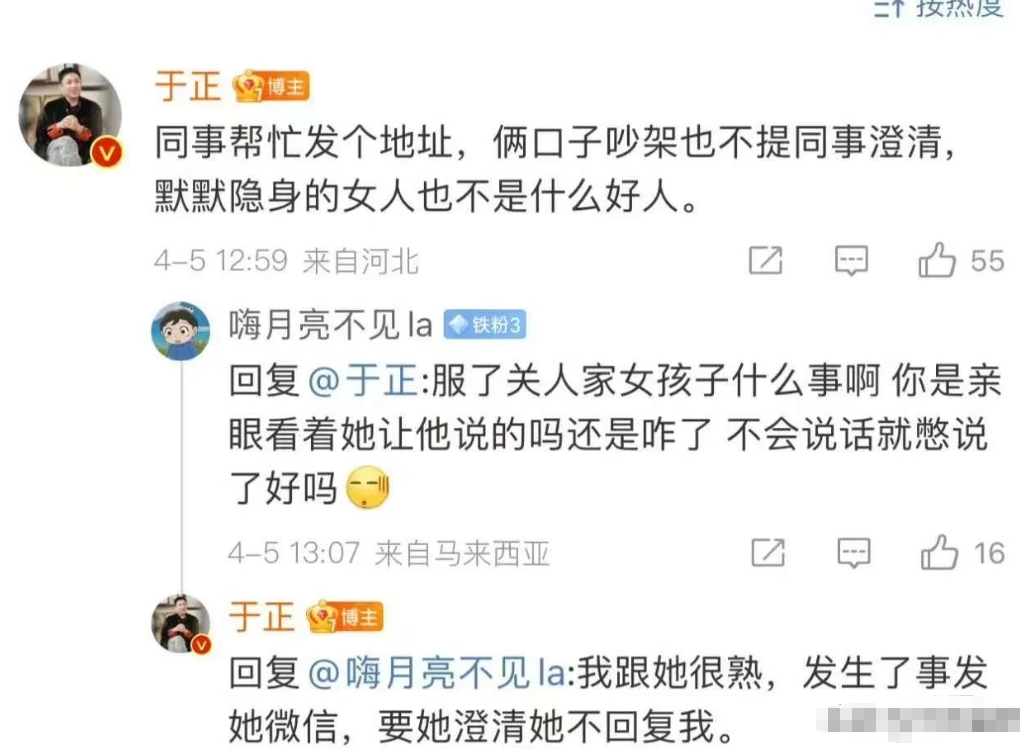Image resolution: width=1036 pixels, height=749 pixels.
Task: Tap the 55 like count number
Action: (x=987, y=261)
